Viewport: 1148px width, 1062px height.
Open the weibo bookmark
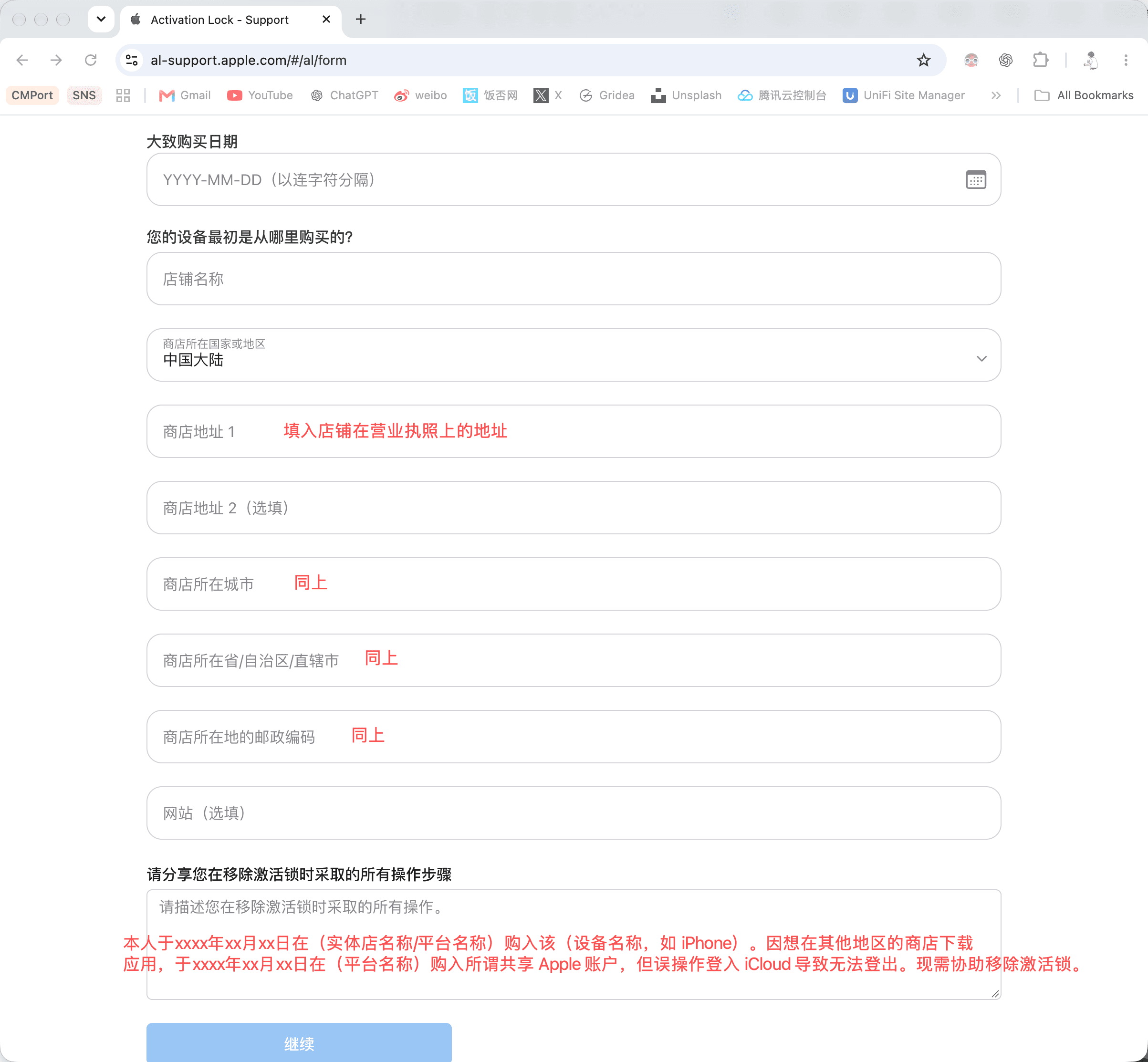pos(420,95)
